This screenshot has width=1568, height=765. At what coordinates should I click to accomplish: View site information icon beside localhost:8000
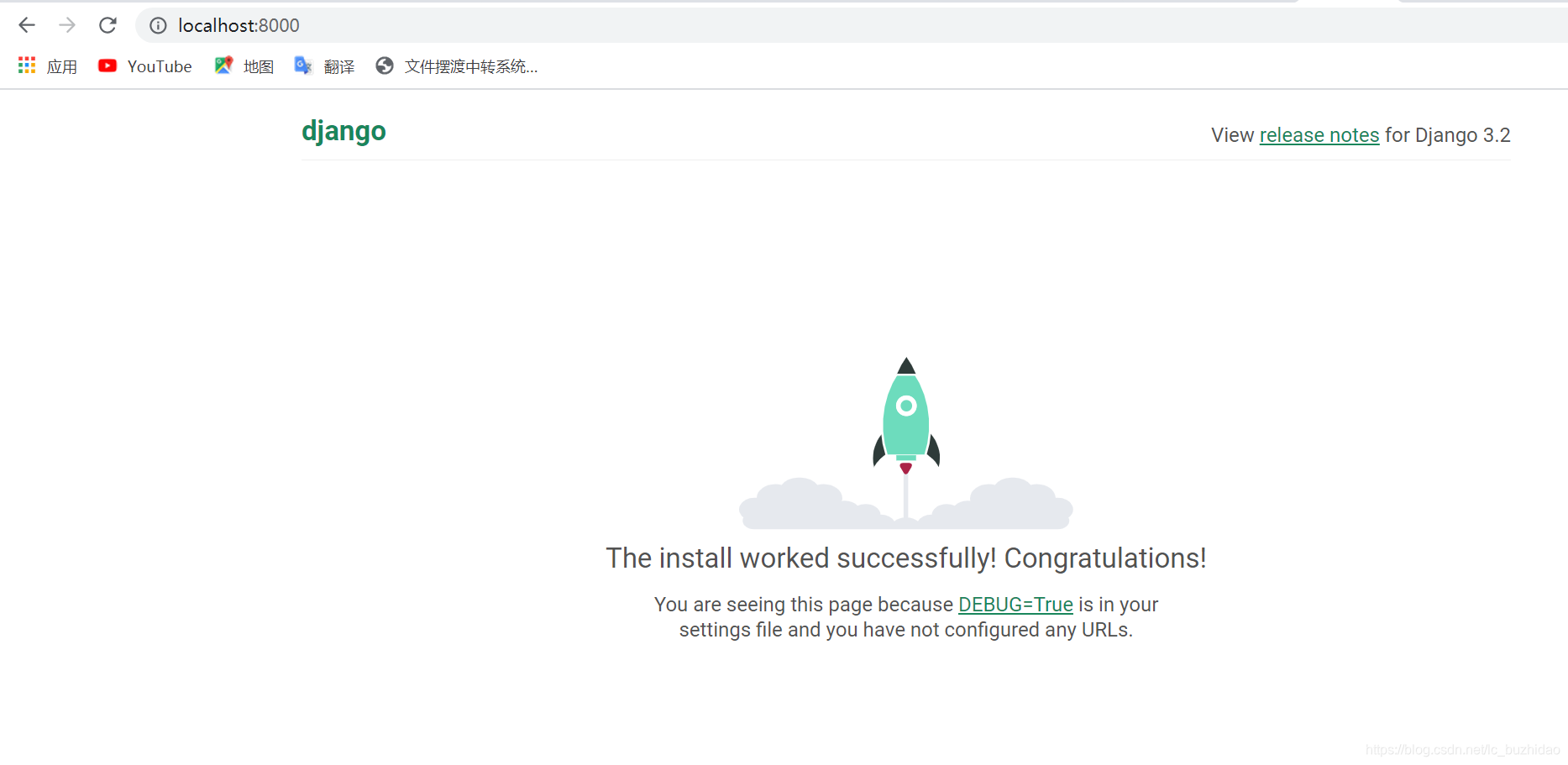coord(158,26)
